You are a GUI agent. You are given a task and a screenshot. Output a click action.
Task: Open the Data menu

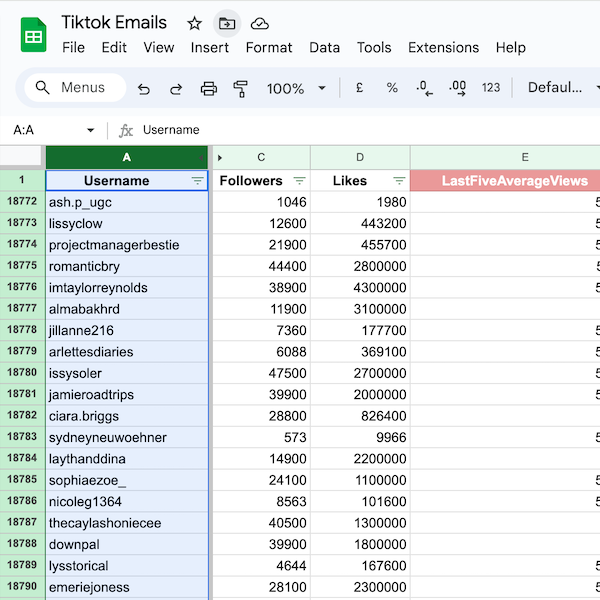pyautogui.click(x=324, y=47)
